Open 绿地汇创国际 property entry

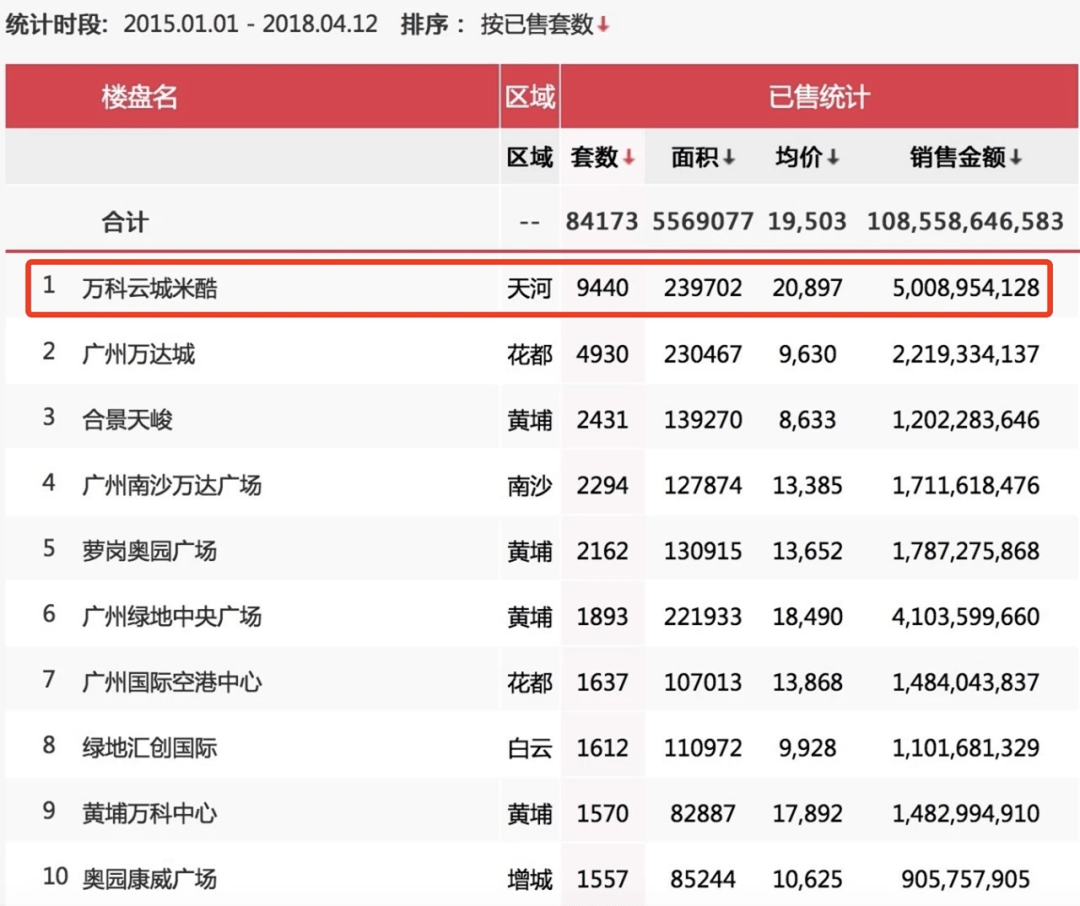tap(149, 748)
